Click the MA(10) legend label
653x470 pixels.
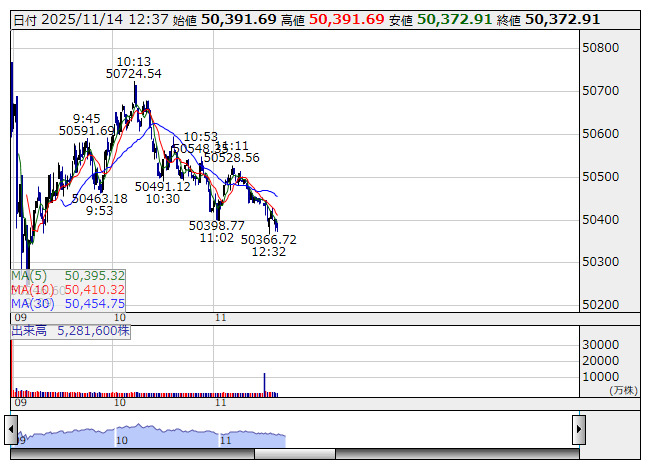pyautogui.click(x=32, y=290)
